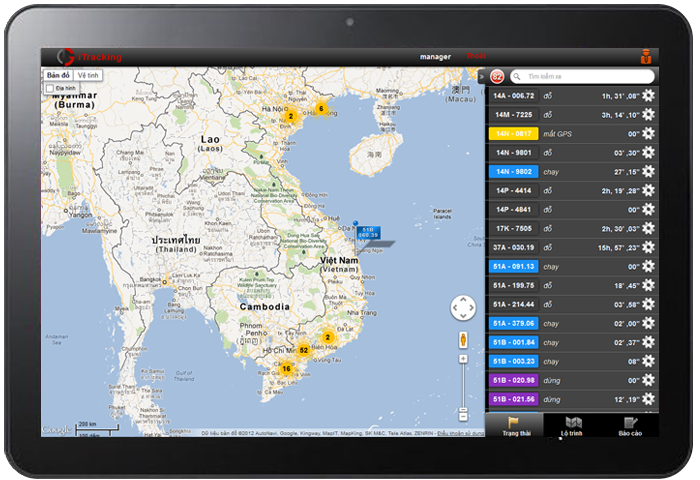Open the cluster marker 52 near Ho Chi Minh
Image resolution: width=700 pixels, height=480 pixels.
click(304, 350)
